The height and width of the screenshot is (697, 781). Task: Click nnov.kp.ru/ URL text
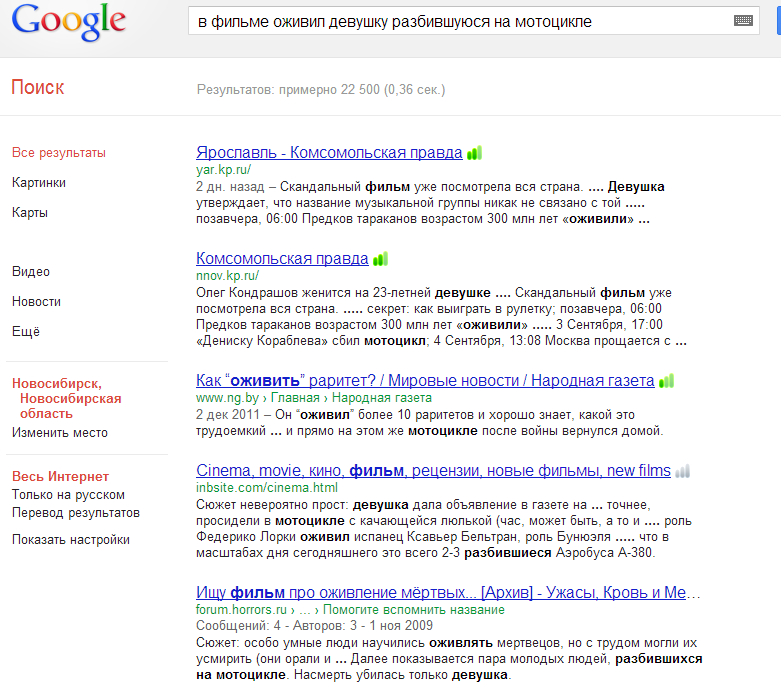pos(227,276)
